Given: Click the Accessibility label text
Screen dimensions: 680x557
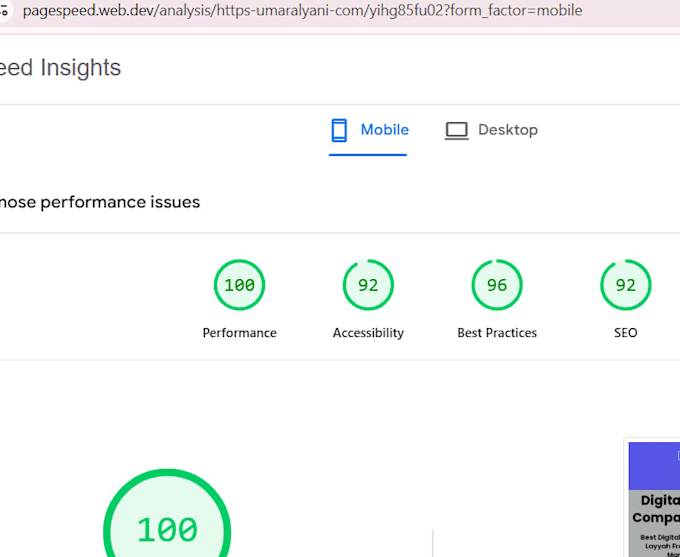Looking at the screenshot, I should pyautogui.click(x=368, y=333).
